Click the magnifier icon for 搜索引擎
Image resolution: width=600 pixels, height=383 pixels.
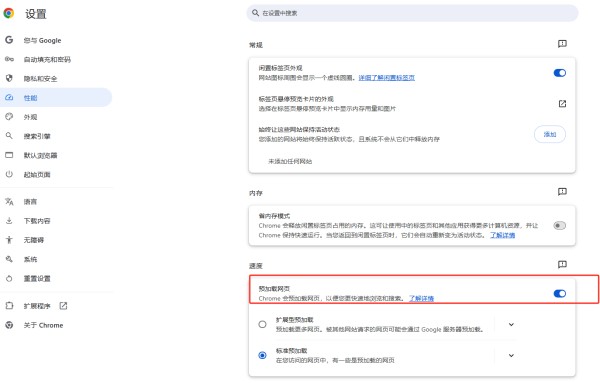pos(9,135)
